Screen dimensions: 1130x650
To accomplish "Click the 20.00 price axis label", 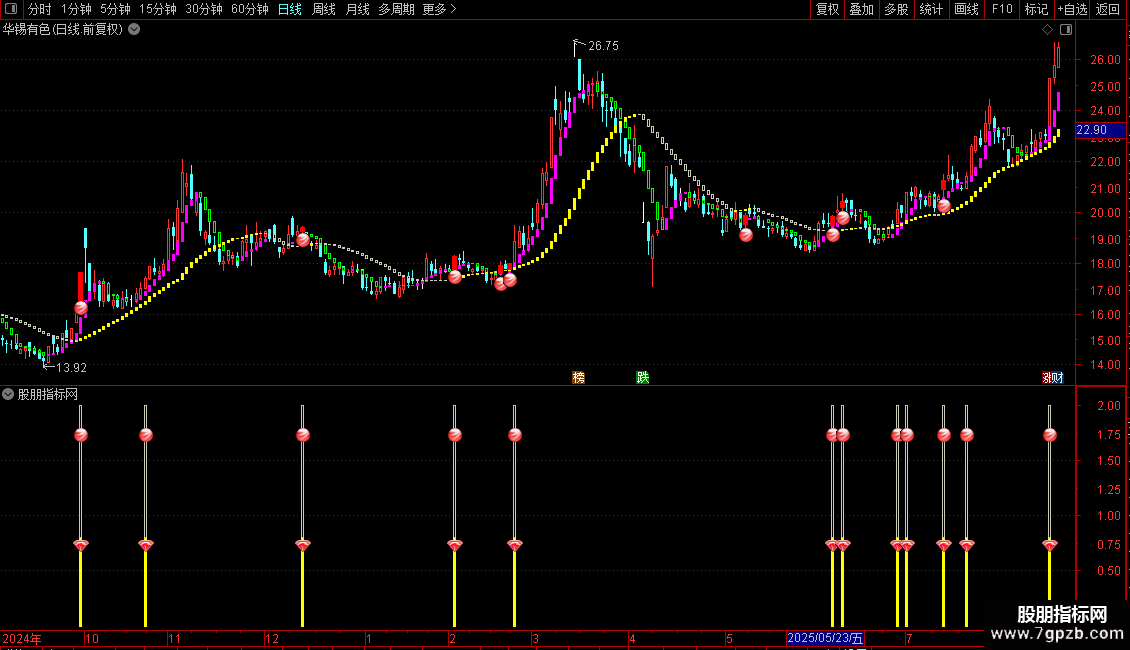I will pos(1105,213).
